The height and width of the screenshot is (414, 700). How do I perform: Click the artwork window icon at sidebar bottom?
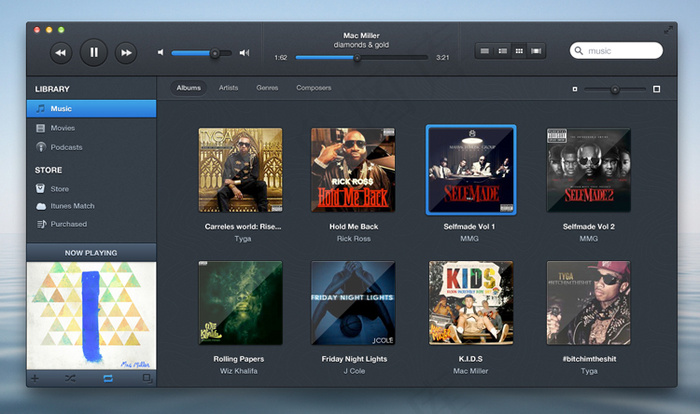147,379
